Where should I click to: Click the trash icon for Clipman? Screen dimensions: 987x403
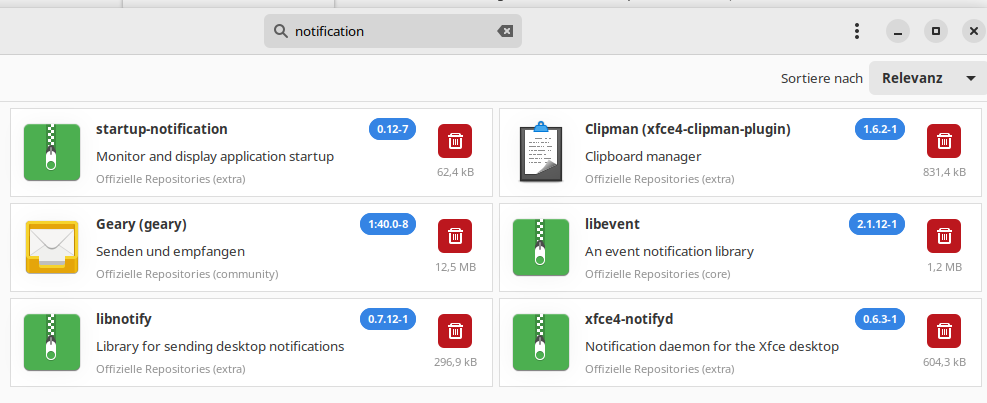943,141
